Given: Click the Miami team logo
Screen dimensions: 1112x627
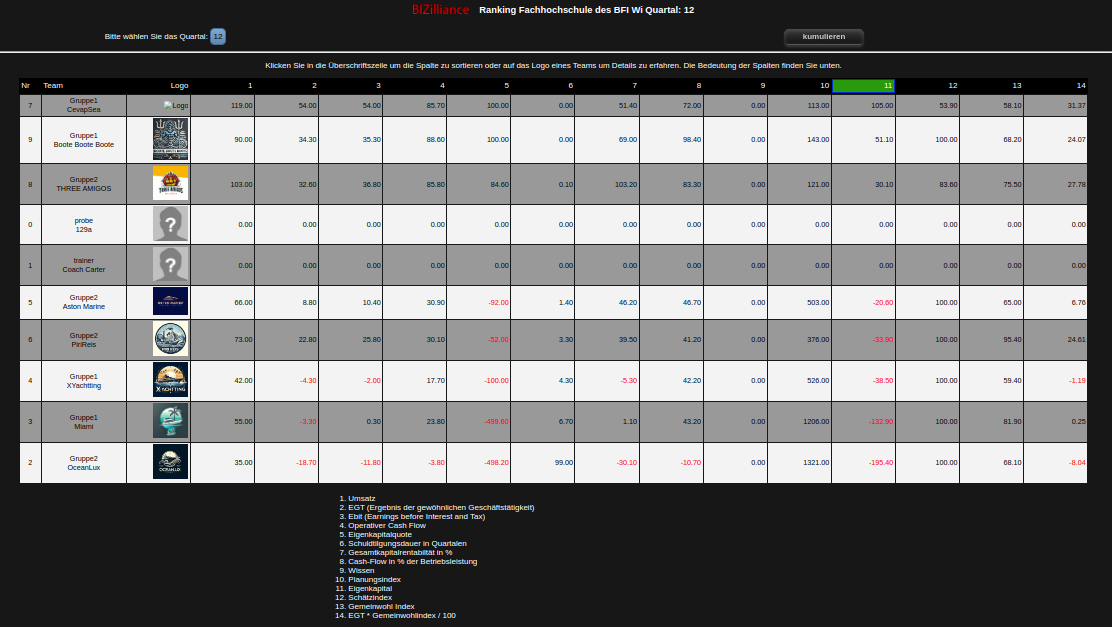Looking at the screenshot, I should (x=170, y=420).
